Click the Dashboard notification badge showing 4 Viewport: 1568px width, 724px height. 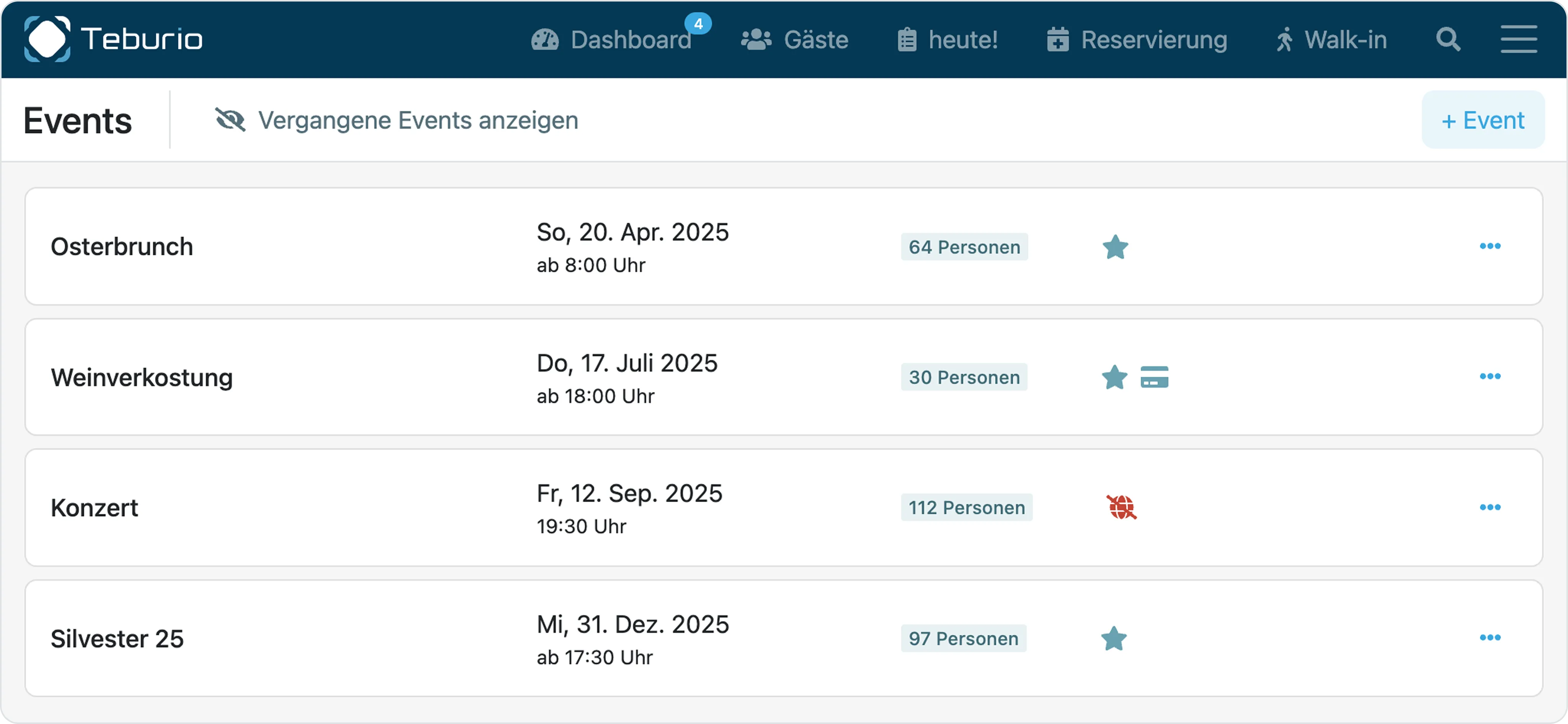pyautogui.click(x=697, y=24)
